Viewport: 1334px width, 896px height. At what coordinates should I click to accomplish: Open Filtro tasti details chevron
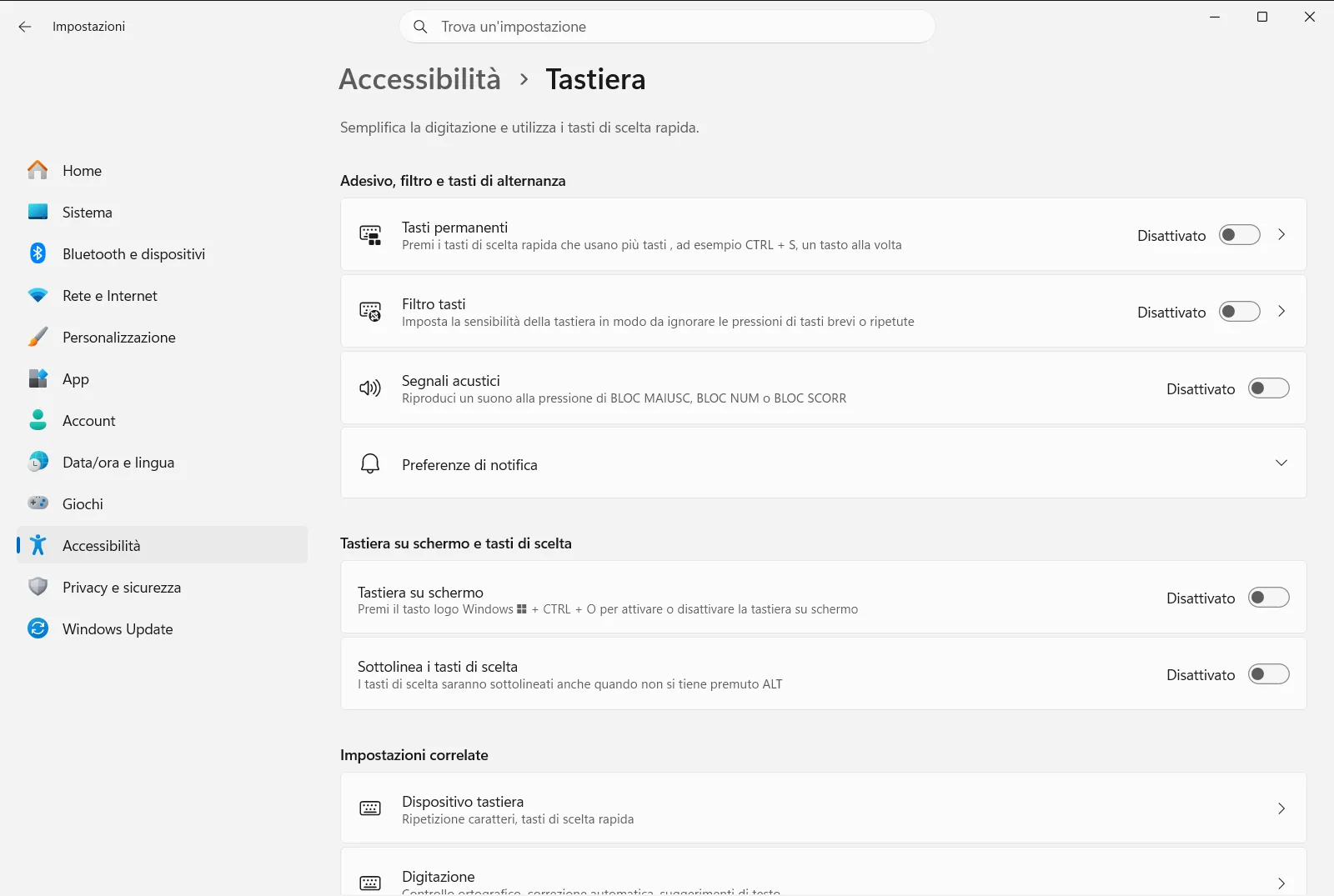click(x=1281, y=312)
